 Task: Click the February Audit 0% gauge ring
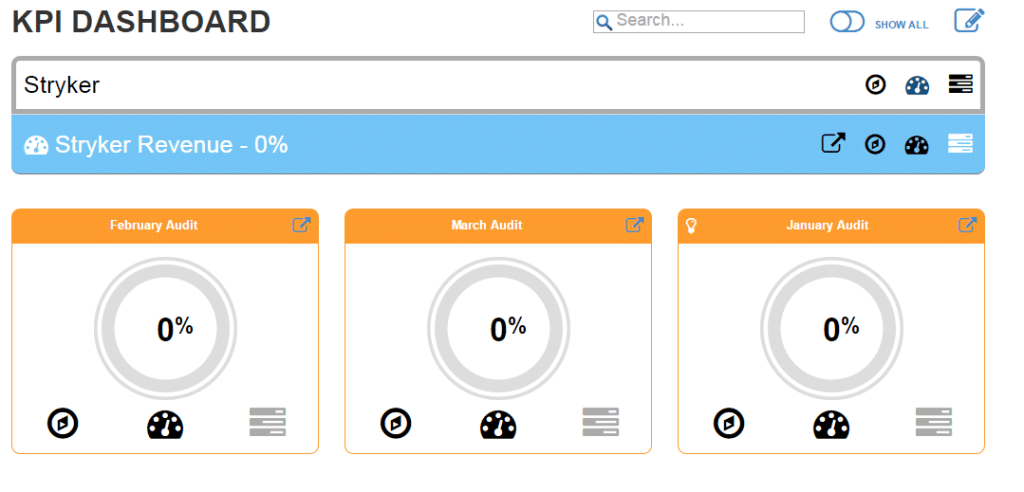click(165, 329)
